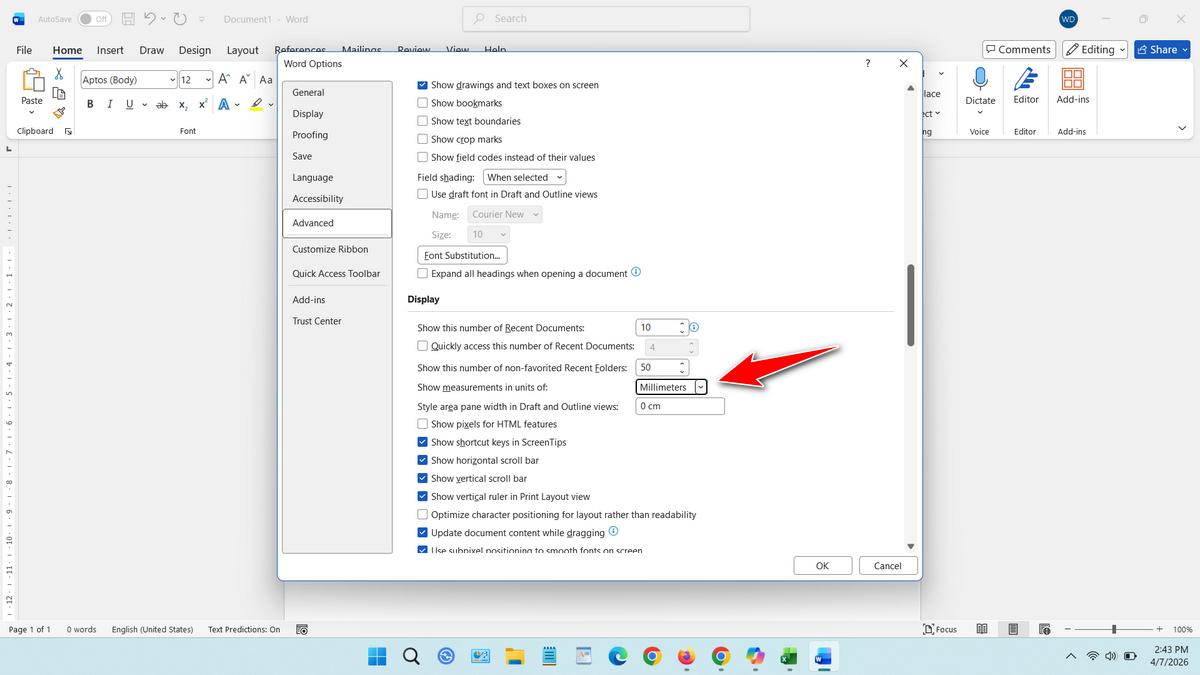Click the Paste clipboard icon
This screenshot has width=1200, height=675.
click(x=32, y=80)
